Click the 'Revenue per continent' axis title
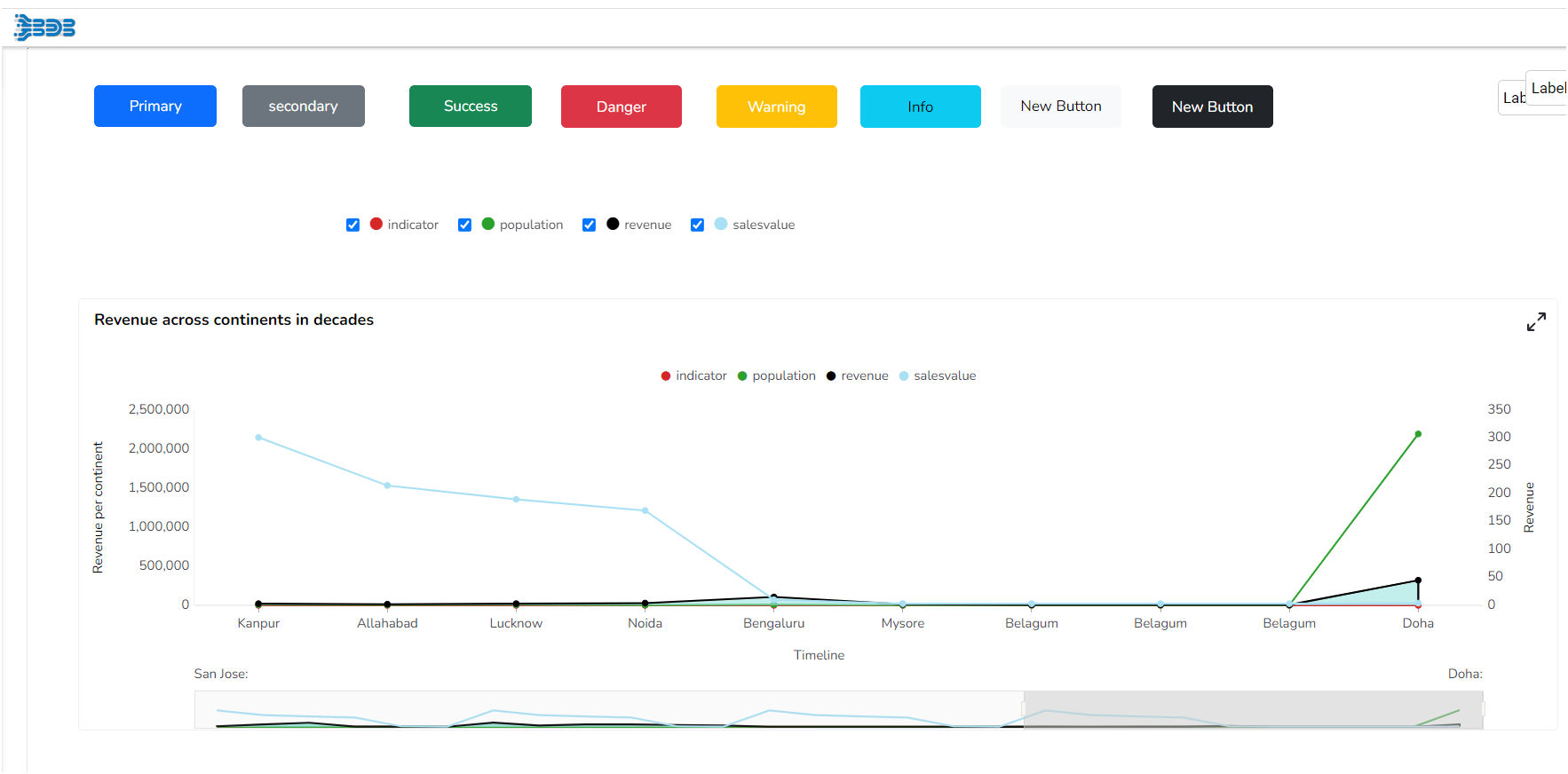The height and width of the screenshot is (774, 1568). [98, 508]
